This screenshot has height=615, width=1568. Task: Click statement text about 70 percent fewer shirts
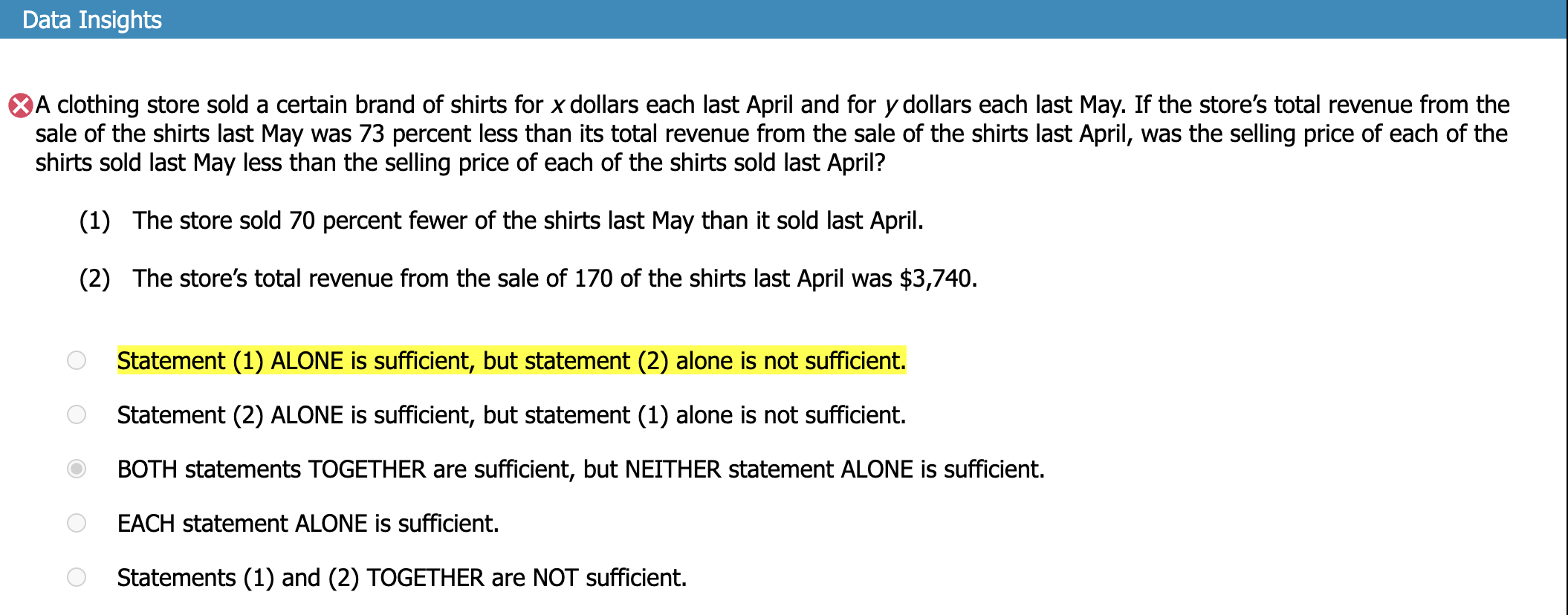(528, 221)
